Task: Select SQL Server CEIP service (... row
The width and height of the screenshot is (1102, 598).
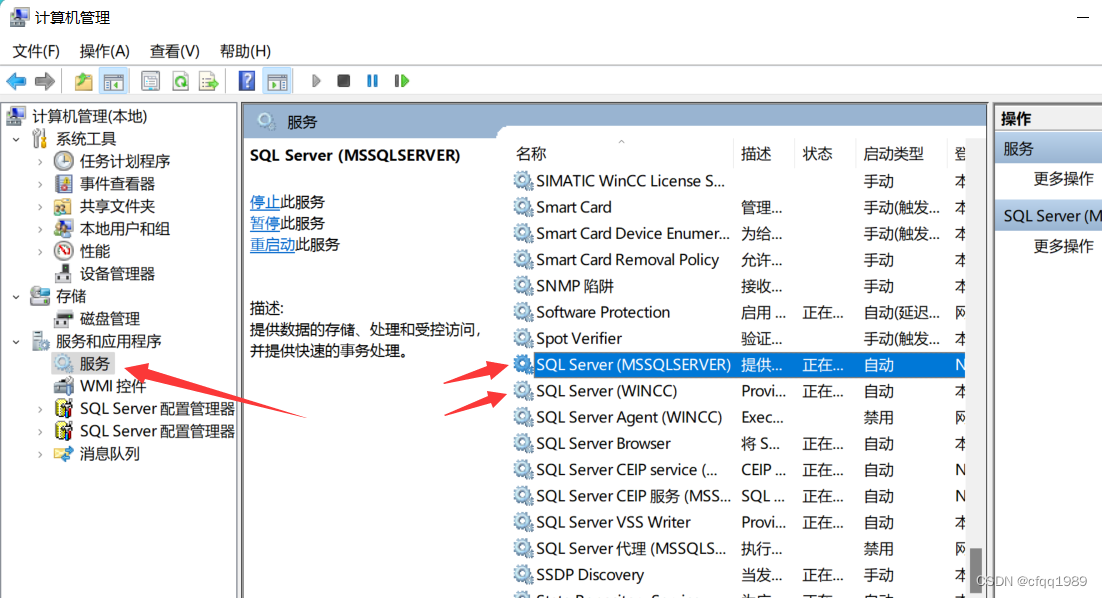Action: [738, 469]
